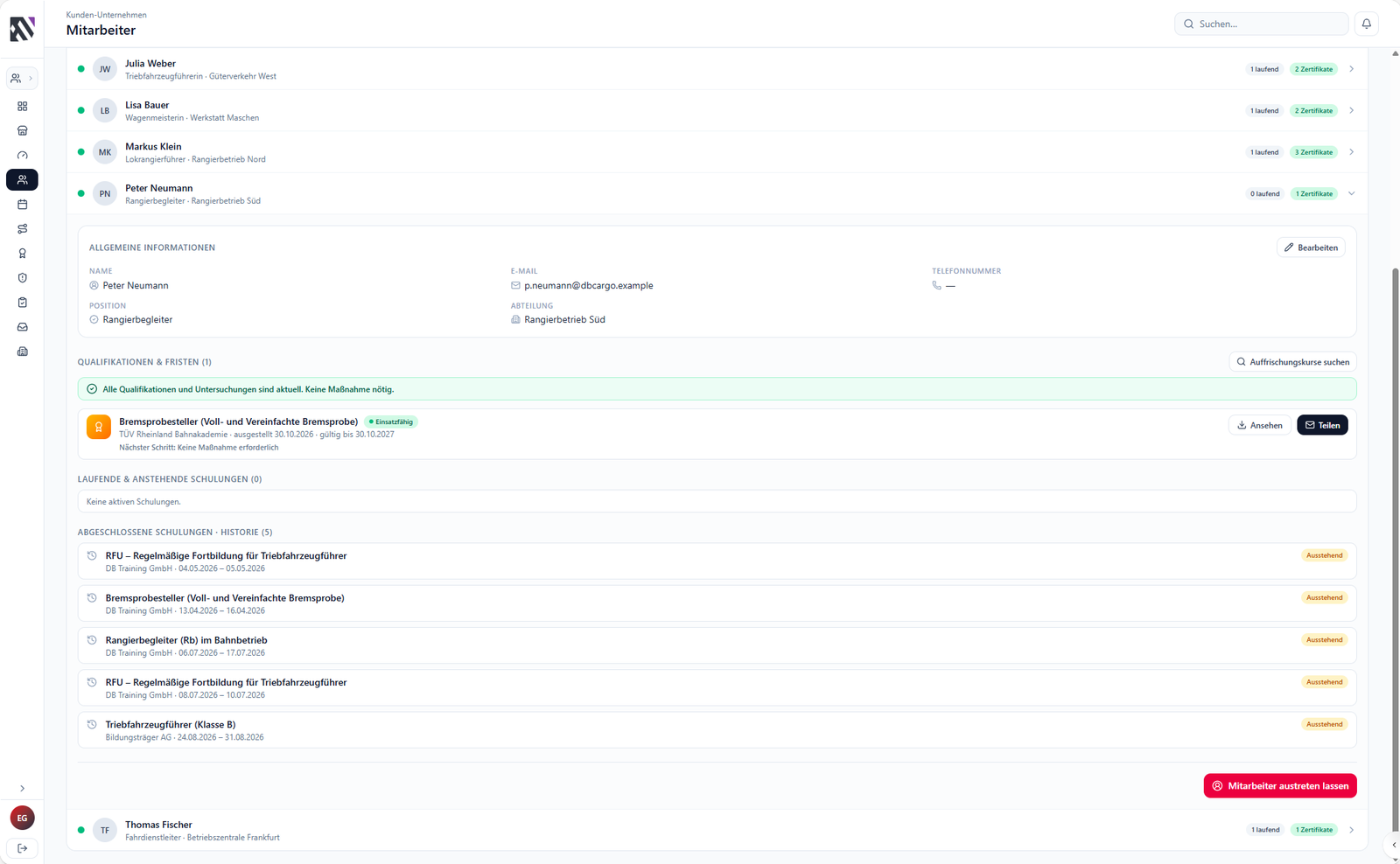Open the Rangierbegleiter (Rb) im Bahnbetrieb entry
Image resolution: width=1400 pixels, height=864 pixels.
click(x=717, y=646)
